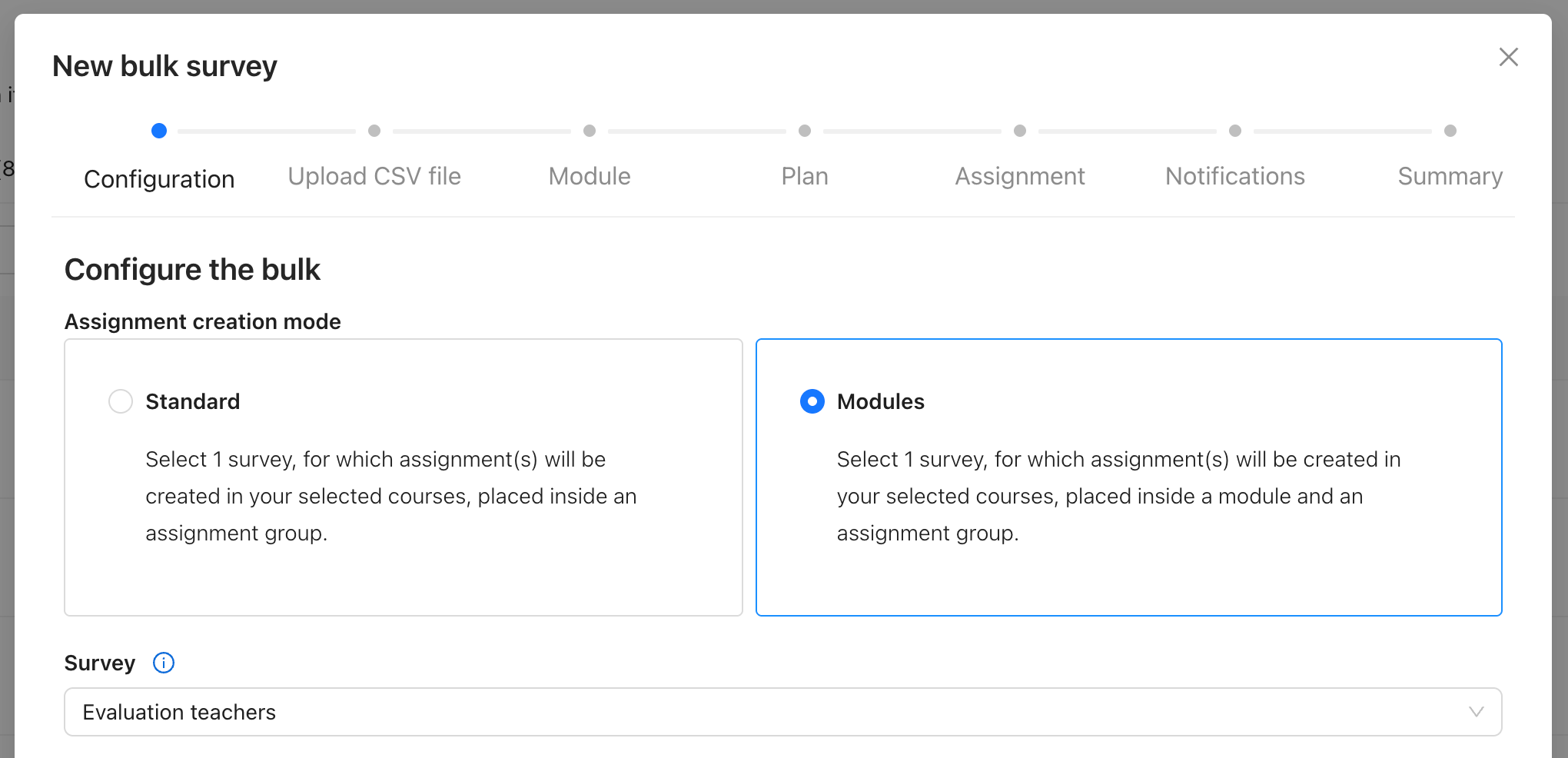Click the Standard card description text
Viewport: 1568px width, 758px height.
pyautogui.click(x=391, y=496)
